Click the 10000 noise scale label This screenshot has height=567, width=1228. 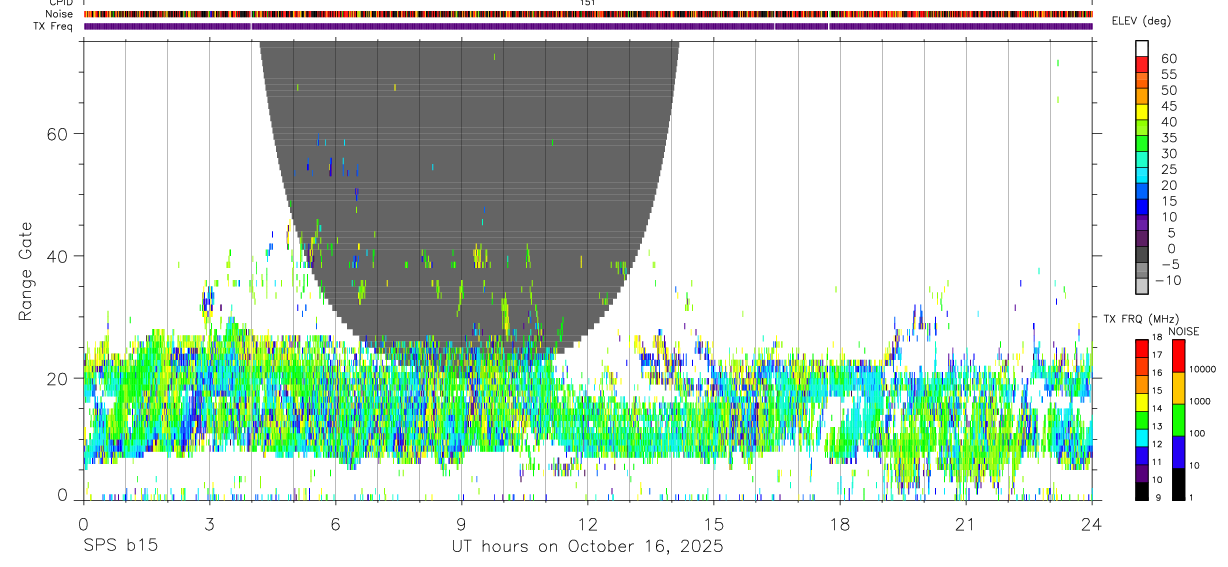click(1199, 369)
